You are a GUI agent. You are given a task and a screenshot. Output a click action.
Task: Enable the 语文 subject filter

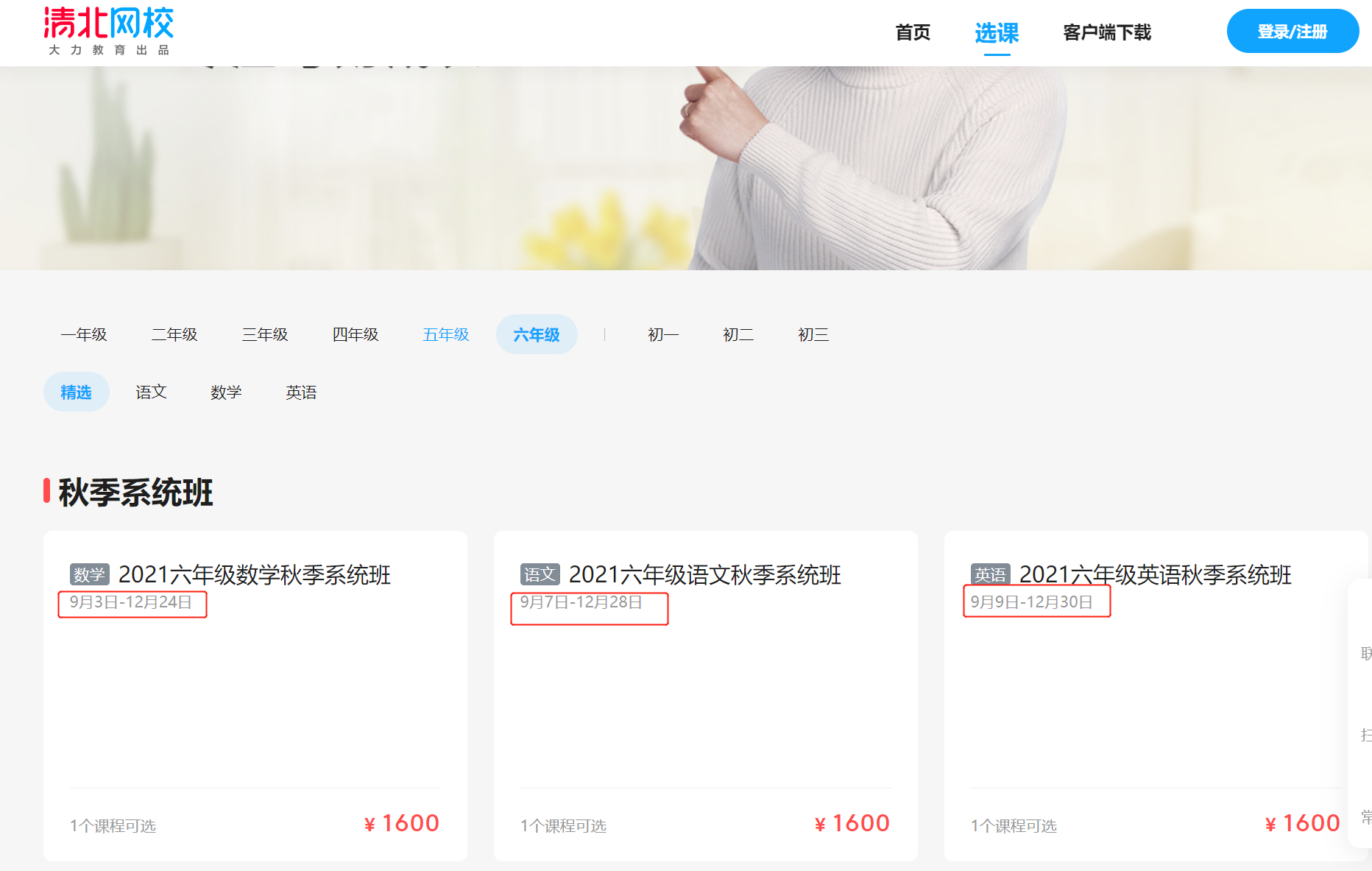point(151,392)
